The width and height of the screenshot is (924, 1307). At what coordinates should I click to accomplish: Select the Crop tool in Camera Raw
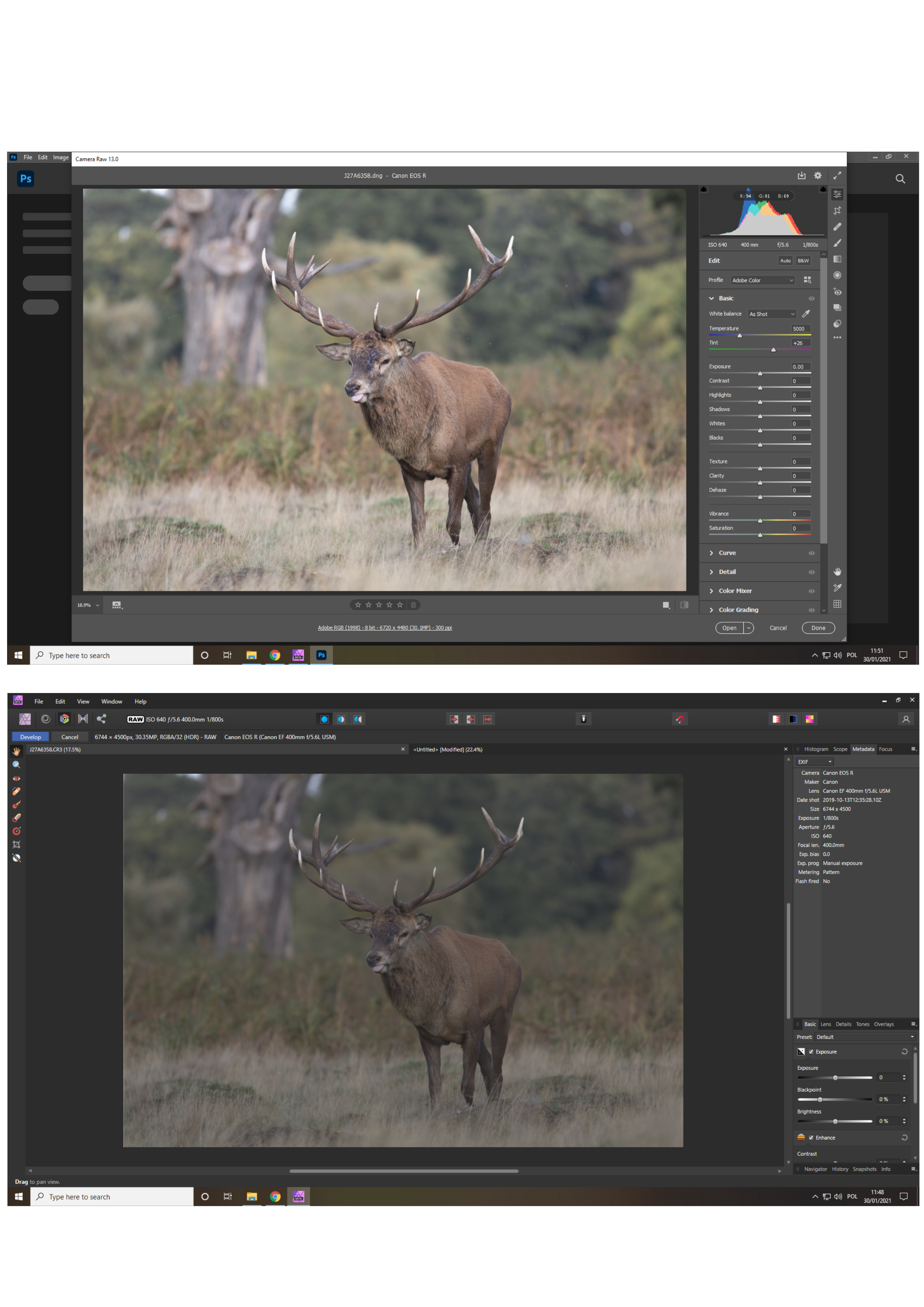tap(837, 211)
